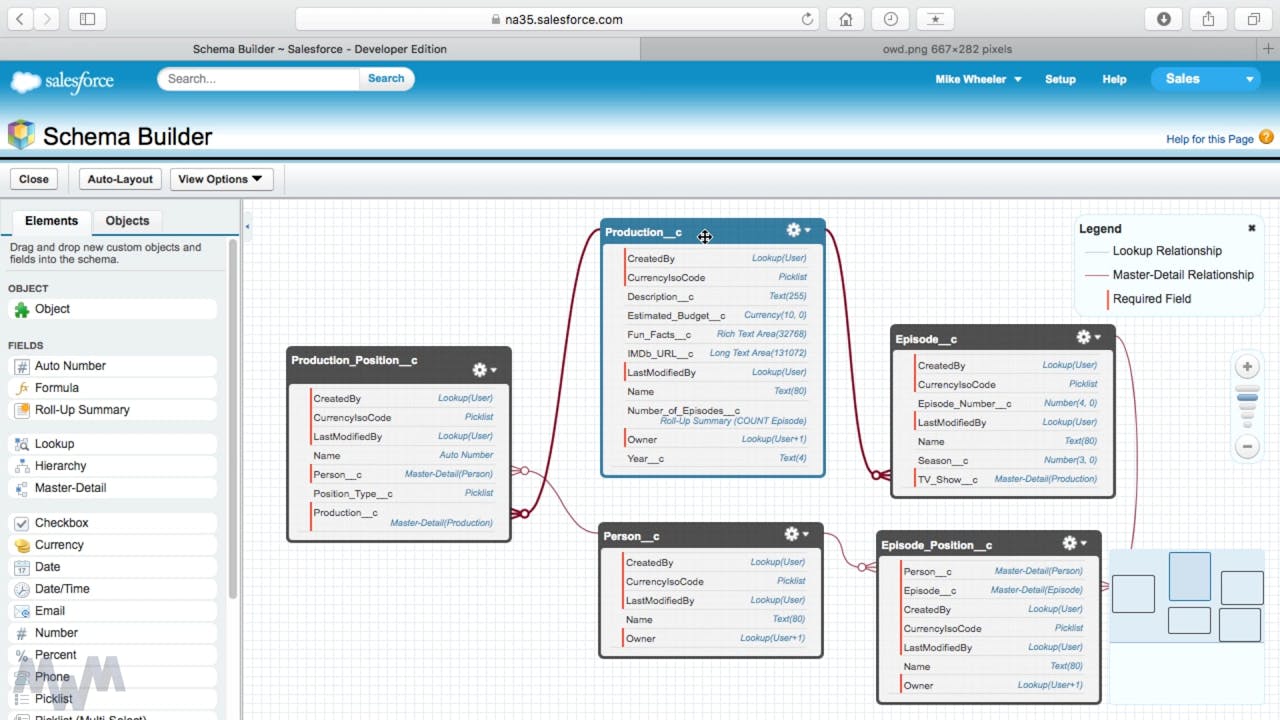Image resolution: width=1280 pixels, height=720 pixels.
Task: Select the Email field icon
Action: [21, 611]
